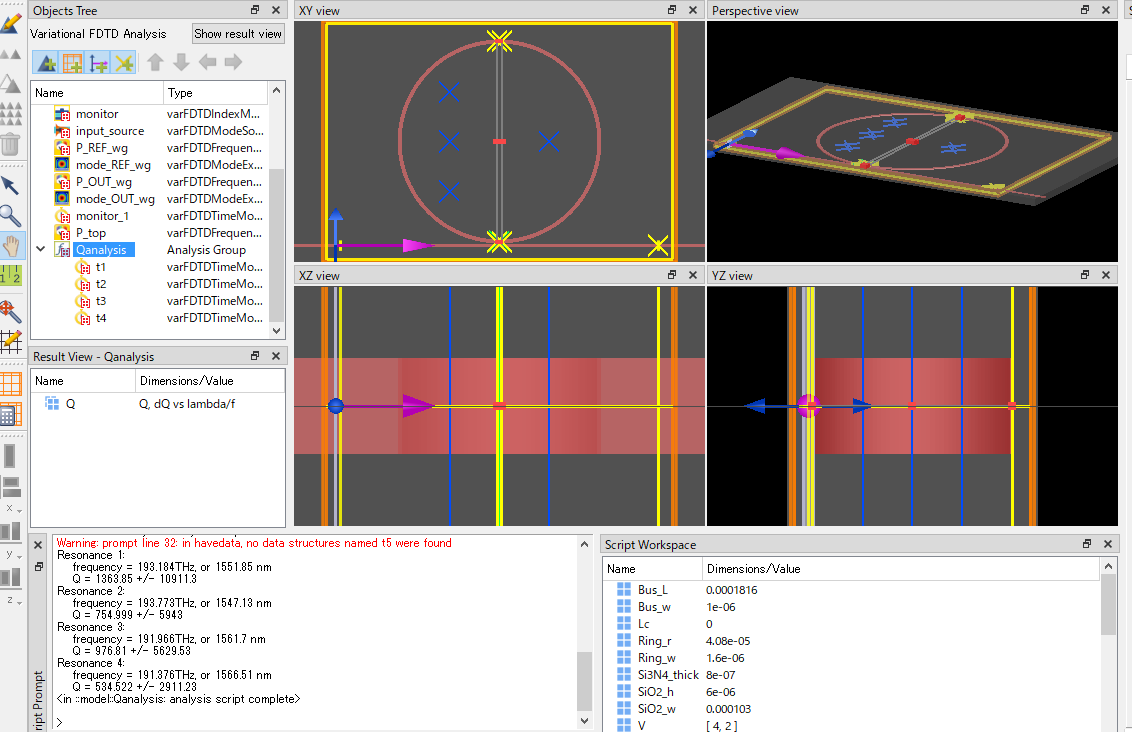The image size is (1136, 751).
Task: Activate the magnifier zoom tool
Action: pos(10,215)
